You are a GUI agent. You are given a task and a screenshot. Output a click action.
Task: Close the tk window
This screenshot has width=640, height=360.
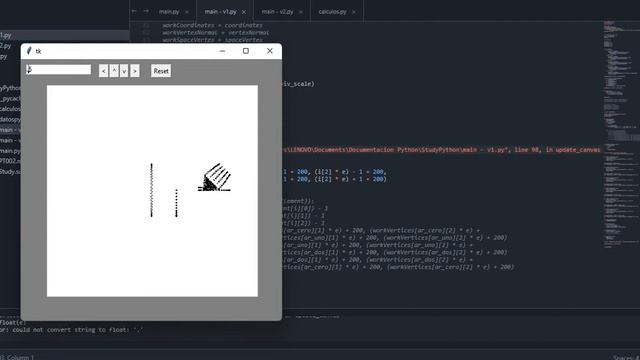point(270,51)
